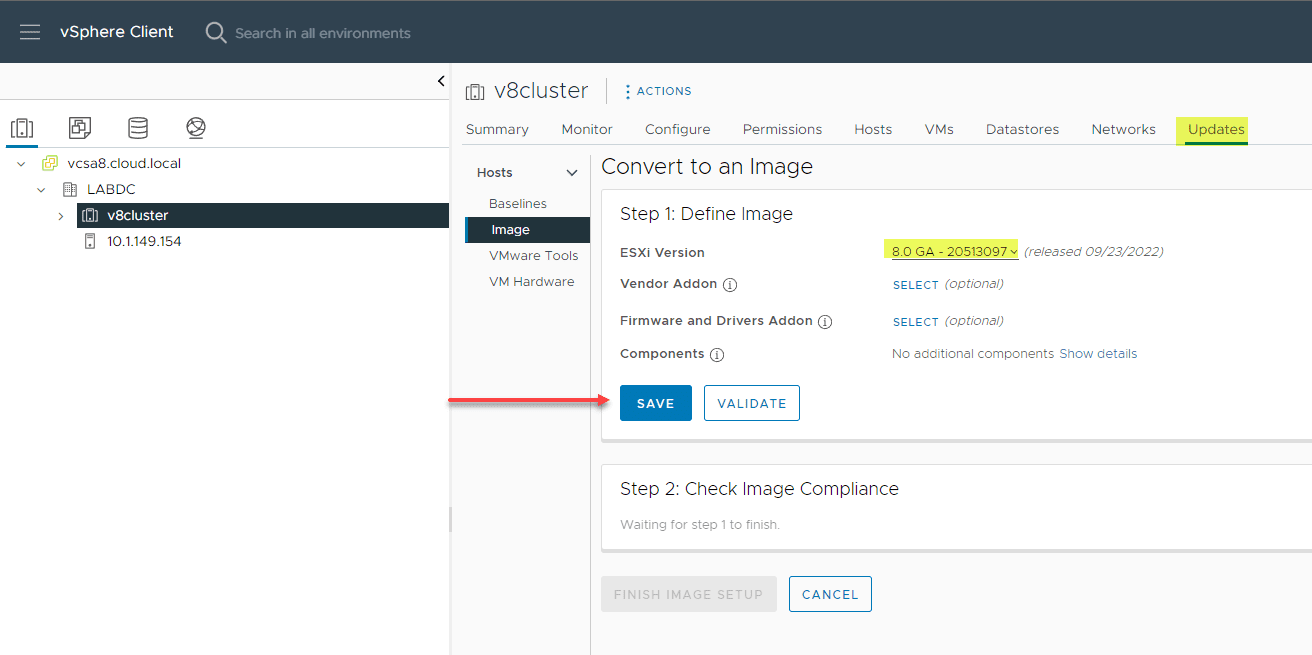
Task: Click the VALIDATE button
Action: [751, 403]
